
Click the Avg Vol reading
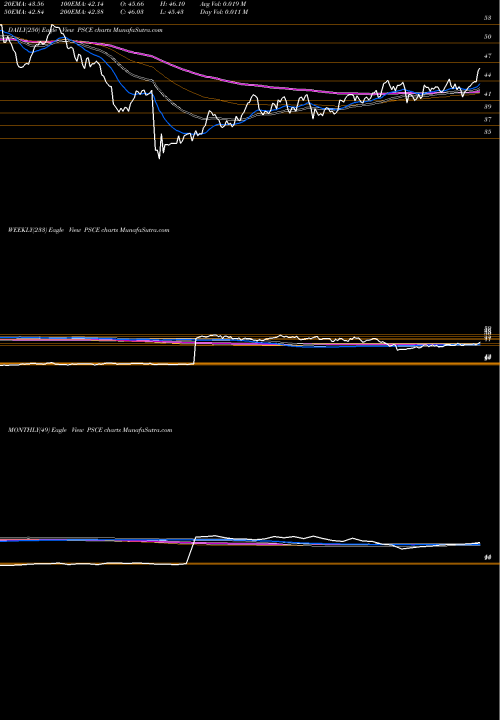(223, 4)
